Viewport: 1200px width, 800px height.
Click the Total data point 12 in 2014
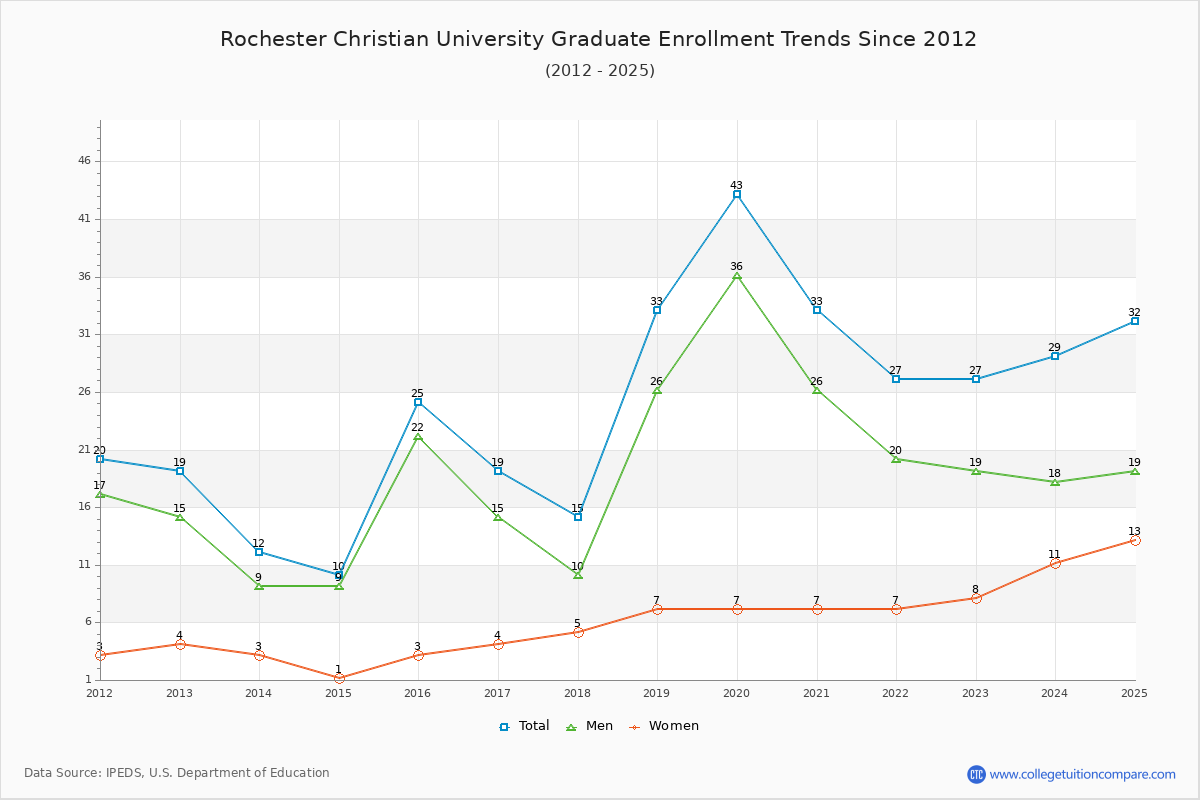[259, 552]
